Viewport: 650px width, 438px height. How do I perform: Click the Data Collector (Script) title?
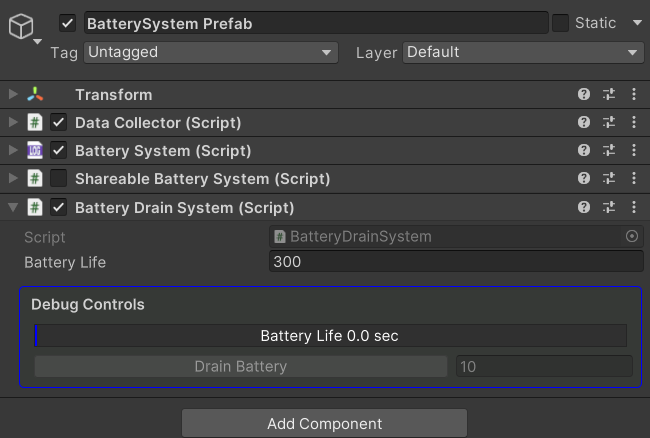coord(158,123)
